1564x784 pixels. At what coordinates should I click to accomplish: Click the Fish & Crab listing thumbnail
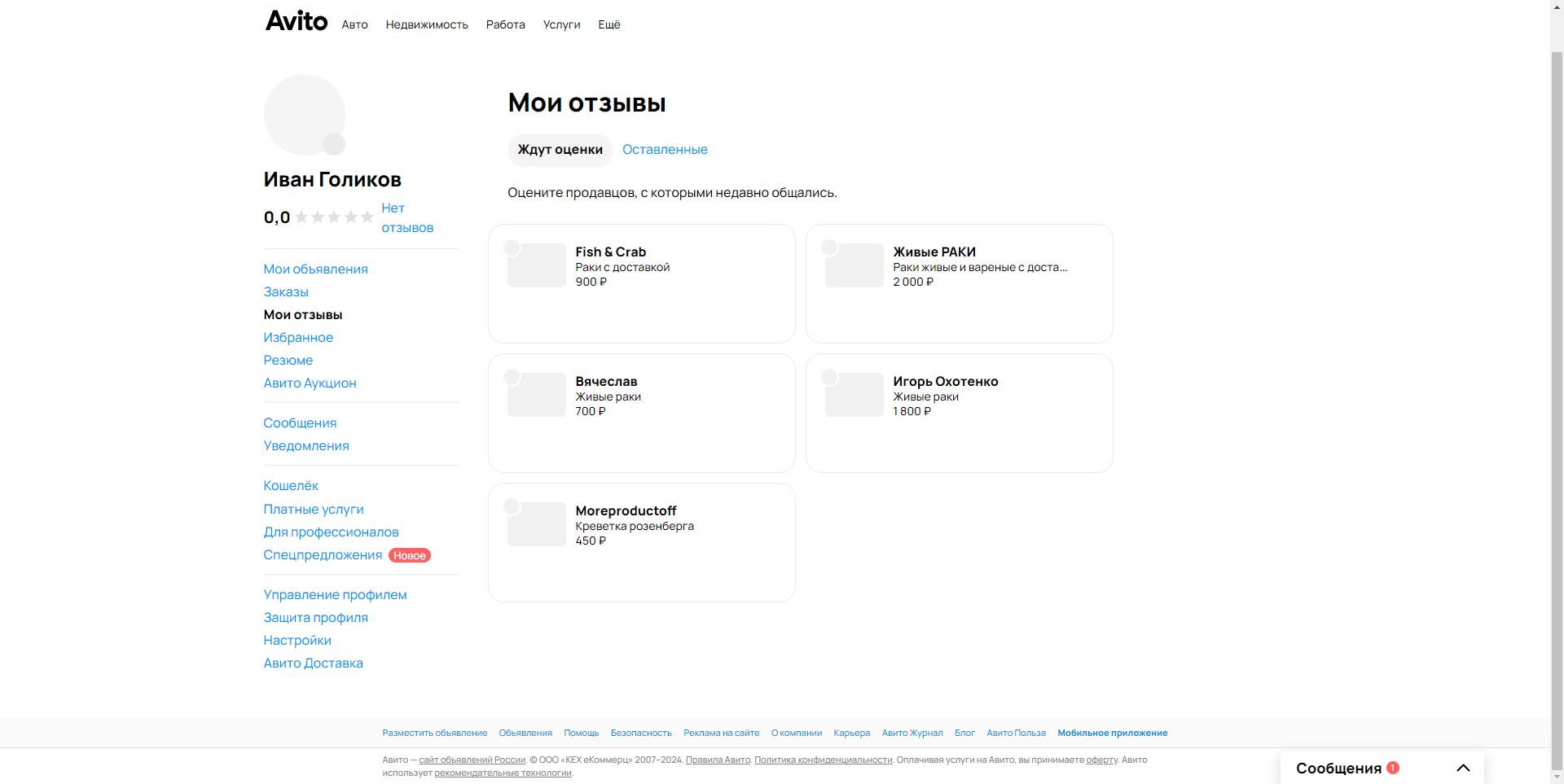pos(537,265)
